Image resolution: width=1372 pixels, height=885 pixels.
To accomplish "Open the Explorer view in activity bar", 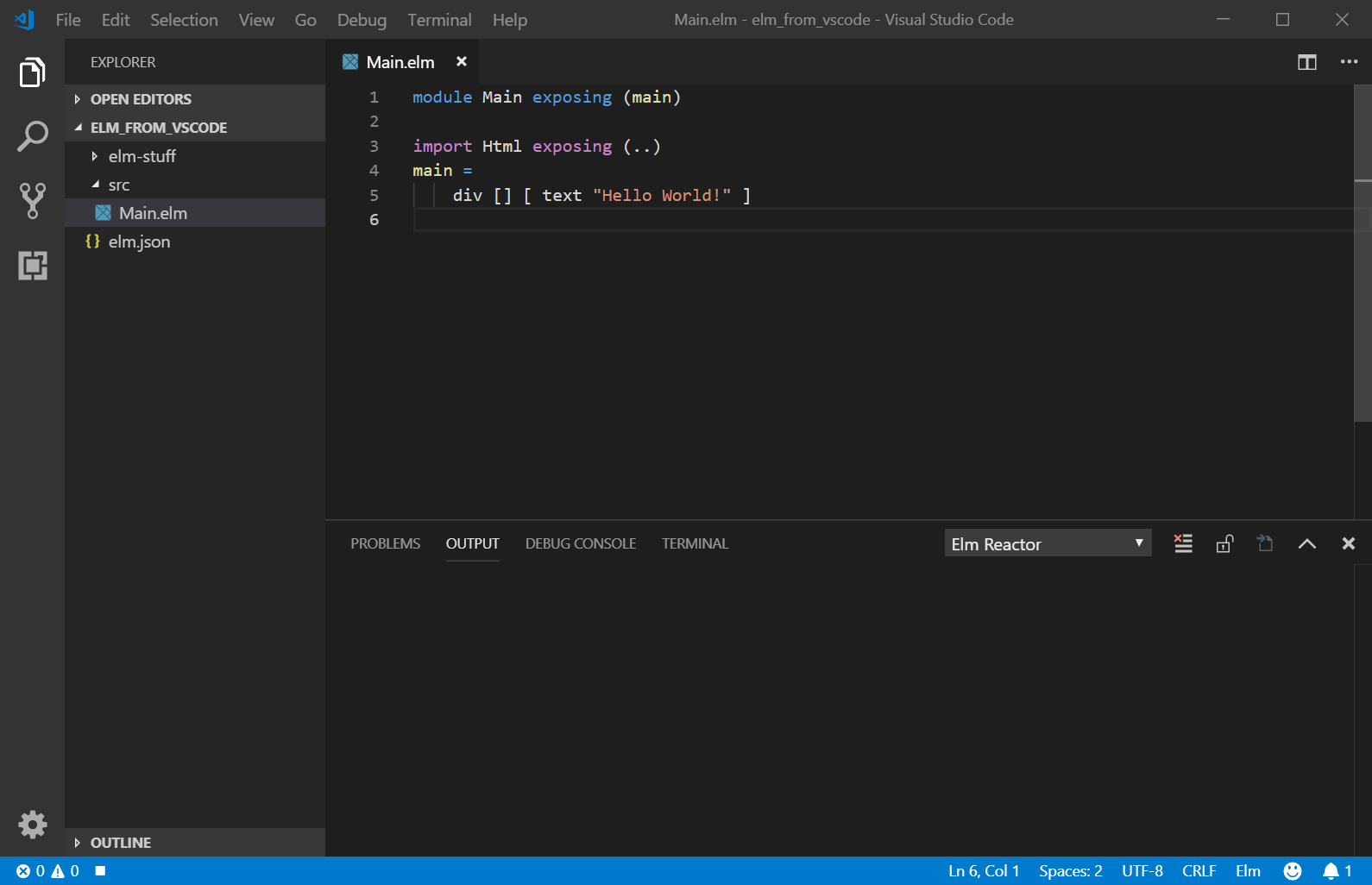I will [32, 72].
